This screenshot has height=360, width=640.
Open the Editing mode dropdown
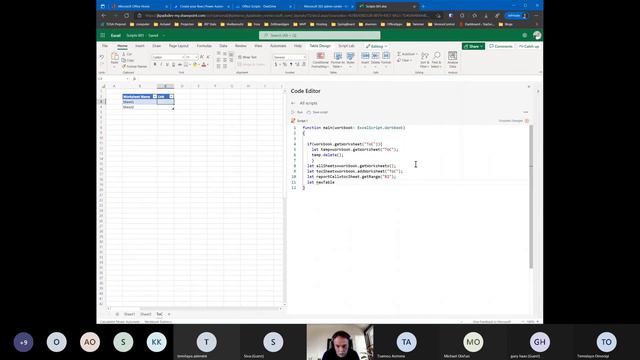377,46
